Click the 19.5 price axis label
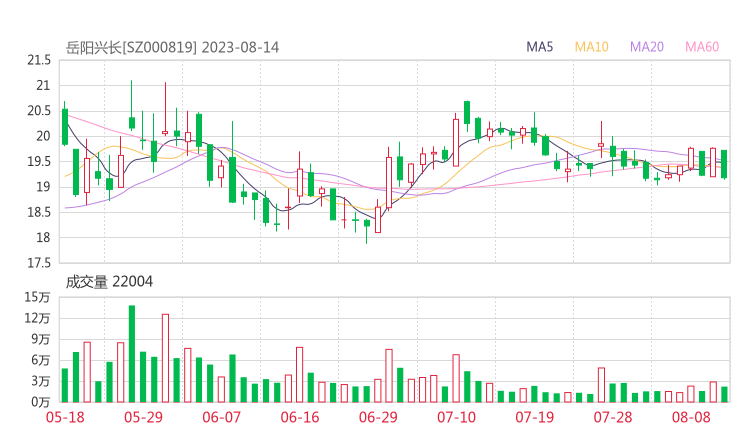 [39, 161]
